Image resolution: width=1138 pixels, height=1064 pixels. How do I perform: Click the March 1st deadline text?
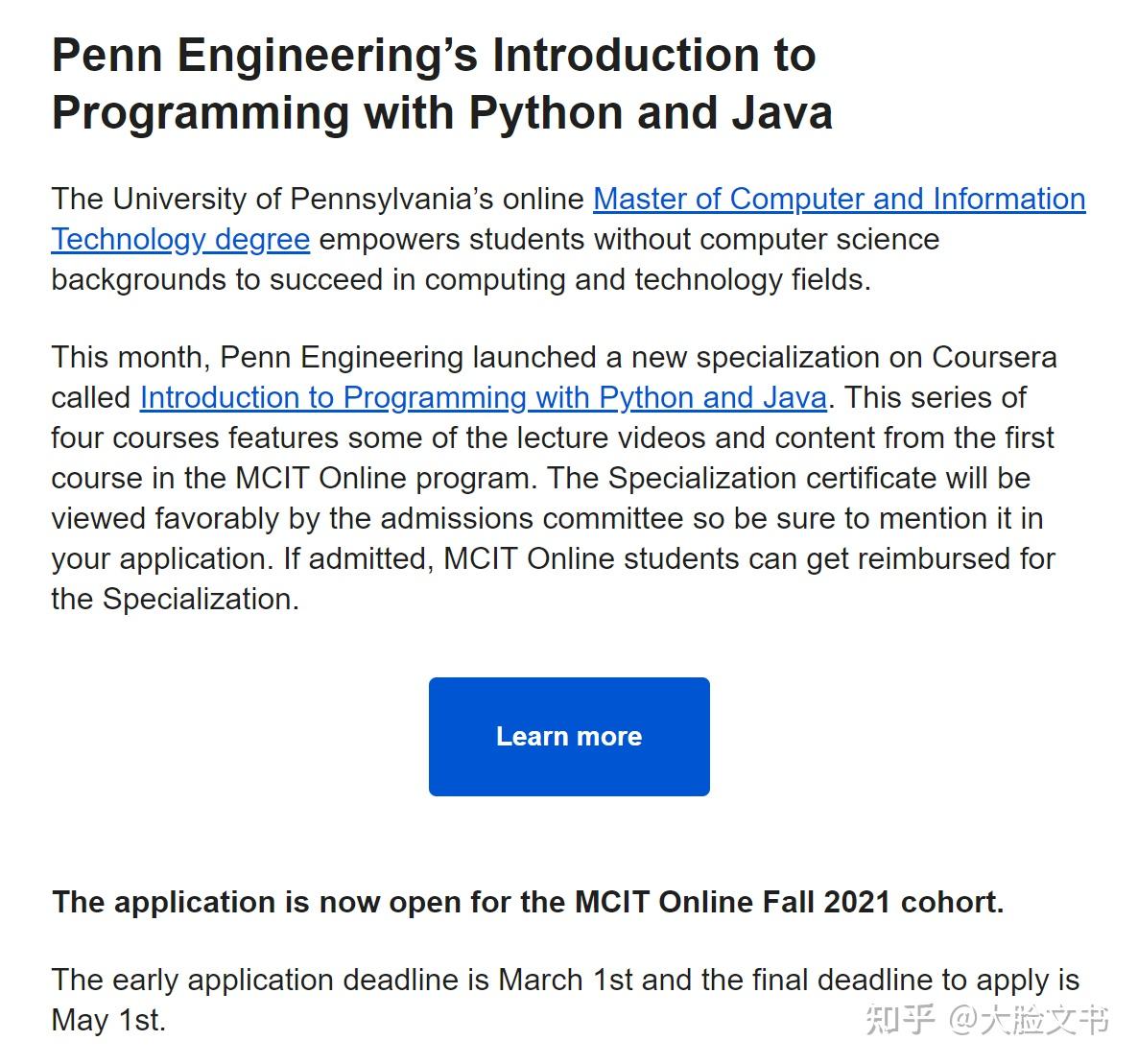[563, 980]
